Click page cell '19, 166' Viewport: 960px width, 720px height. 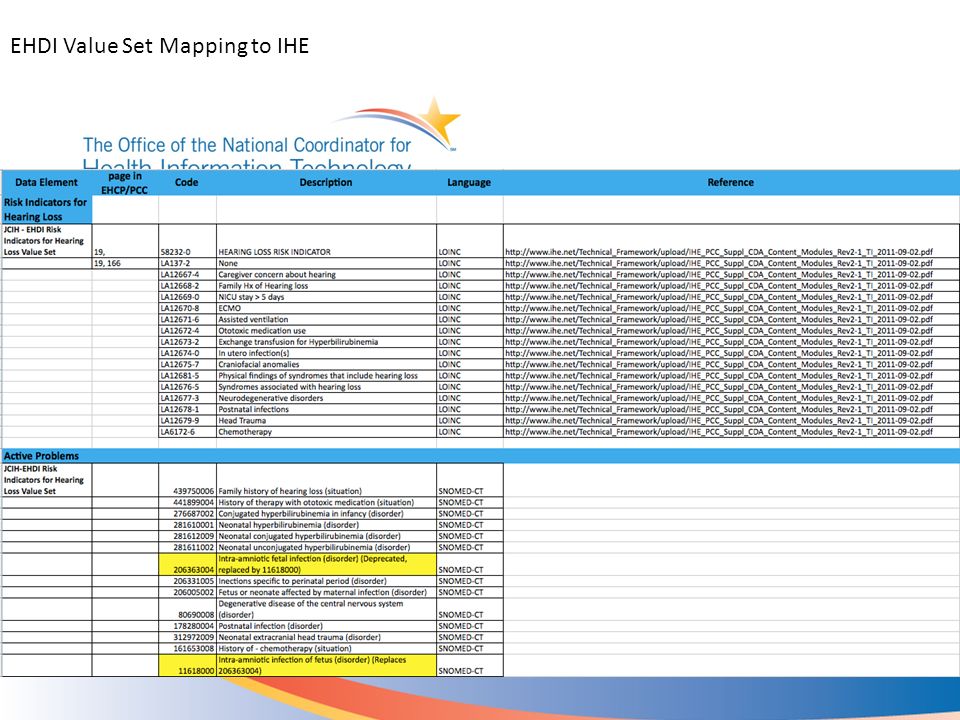(x=125, y=263)
